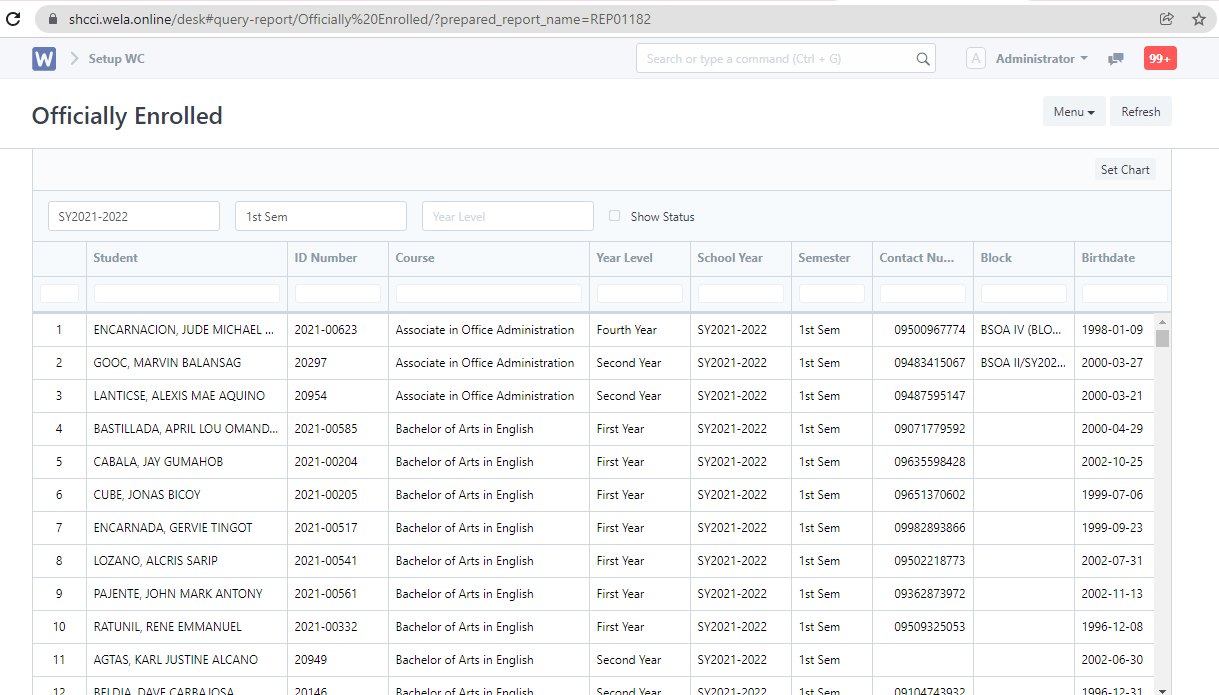Open the 99+ notifications badge
This screenshot has width=1219, height=695.
click(x=1160, y=59)
